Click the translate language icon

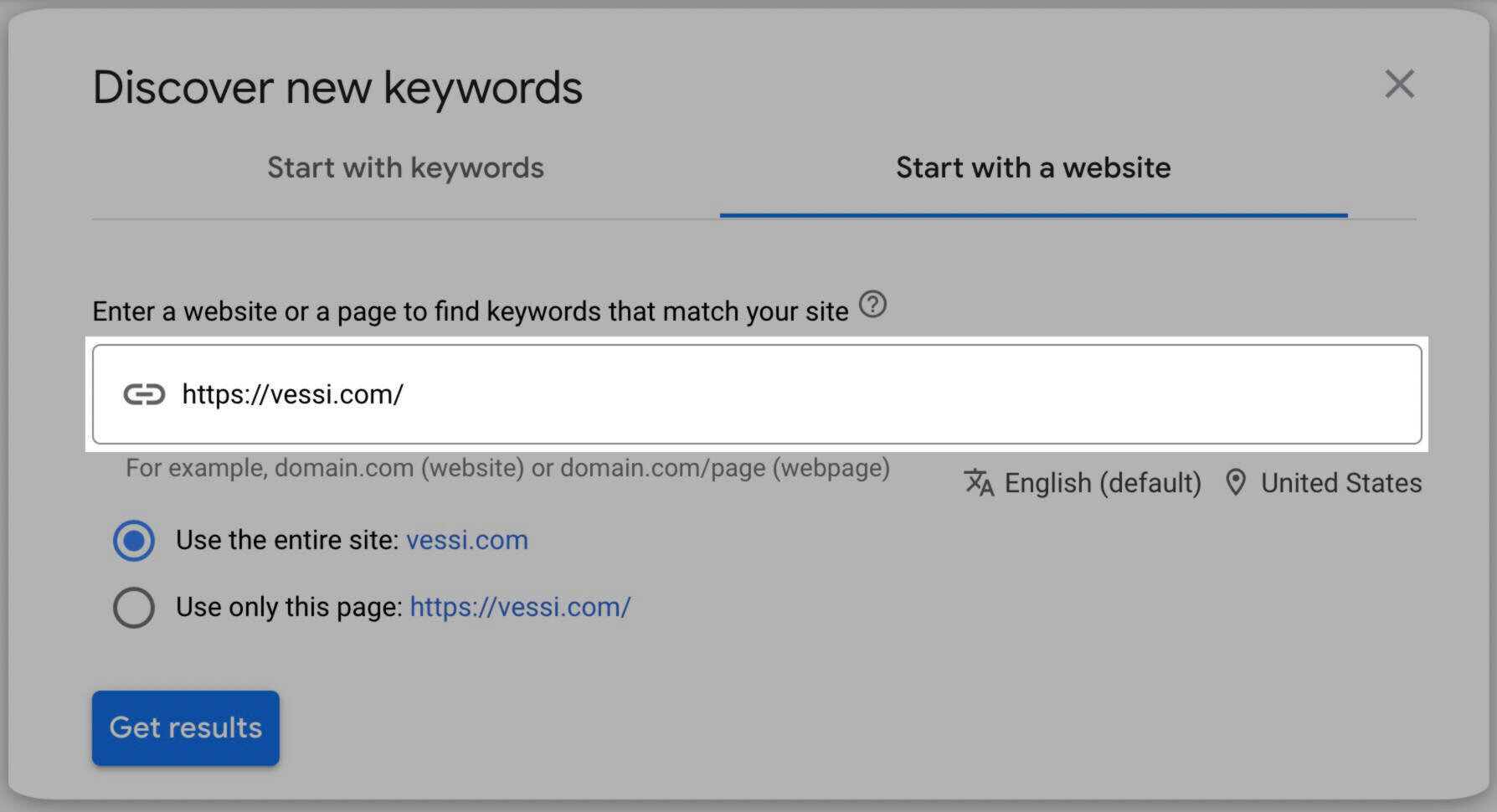978,482
